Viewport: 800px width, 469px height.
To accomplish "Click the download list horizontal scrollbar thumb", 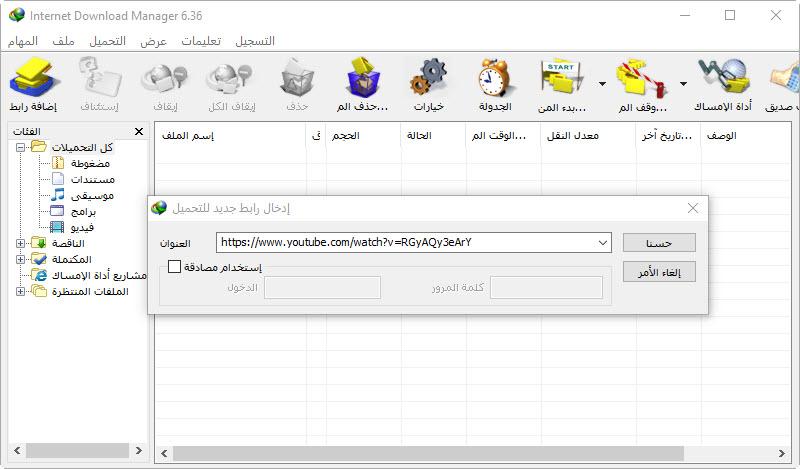I will (428, 453).
